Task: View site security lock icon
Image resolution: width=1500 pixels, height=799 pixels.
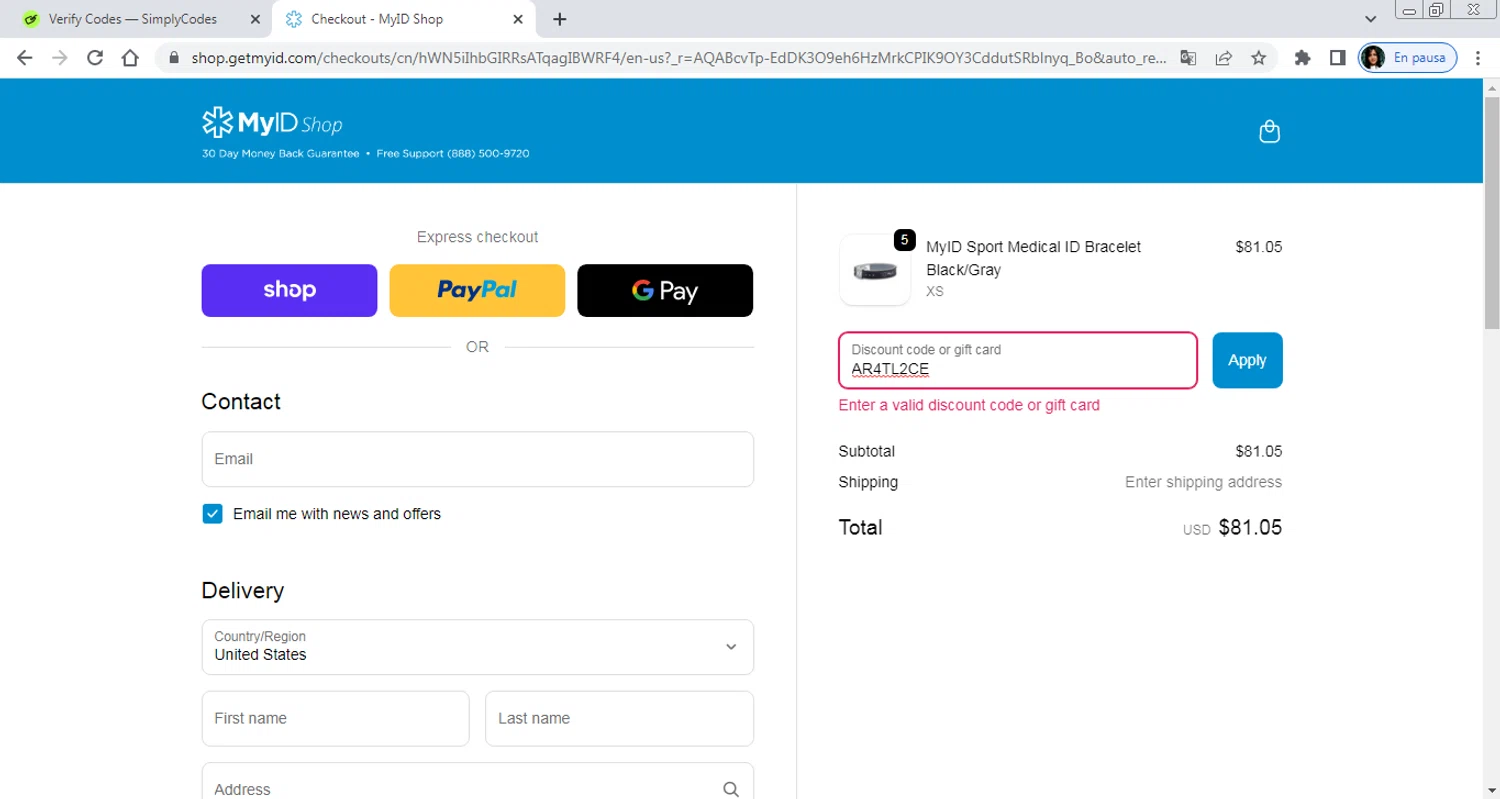Action: click(175, 58)
